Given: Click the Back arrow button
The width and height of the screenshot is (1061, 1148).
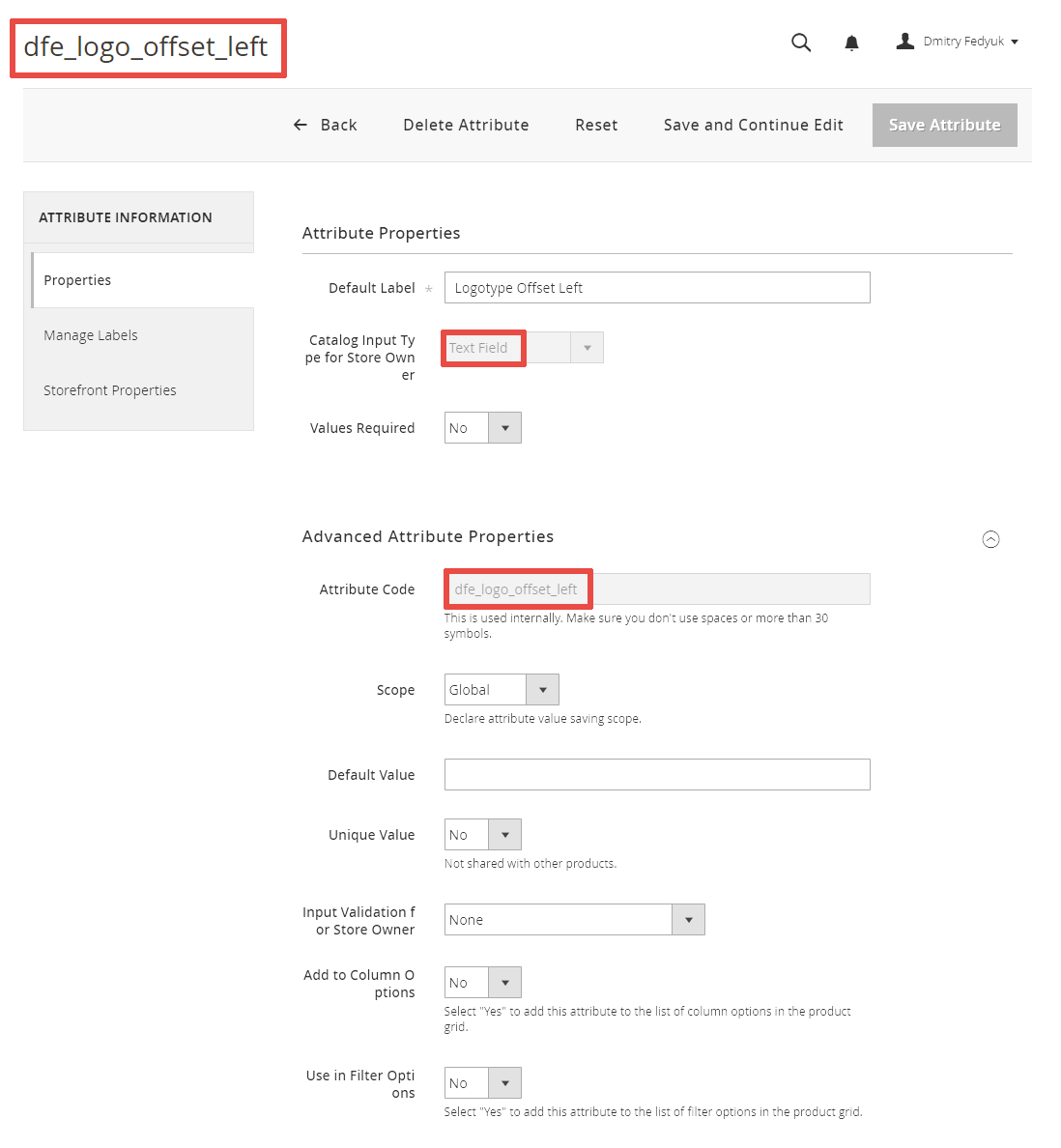Looking at the screenshot, I should pos(325,126).
